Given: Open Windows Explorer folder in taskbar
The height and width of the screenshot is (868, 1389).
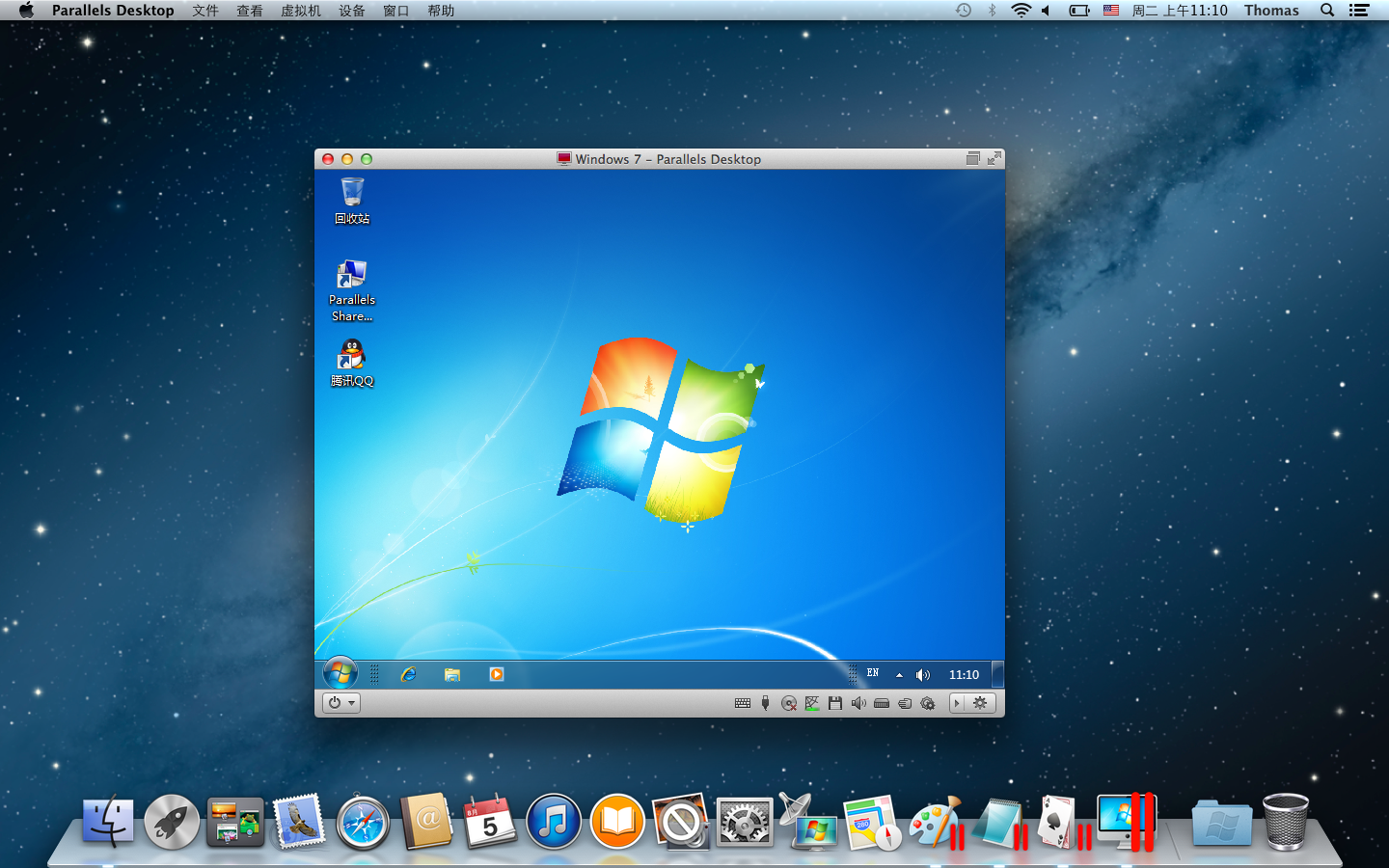Looking at the screenshot, I should pyautogui.click(x=452, y=674).
